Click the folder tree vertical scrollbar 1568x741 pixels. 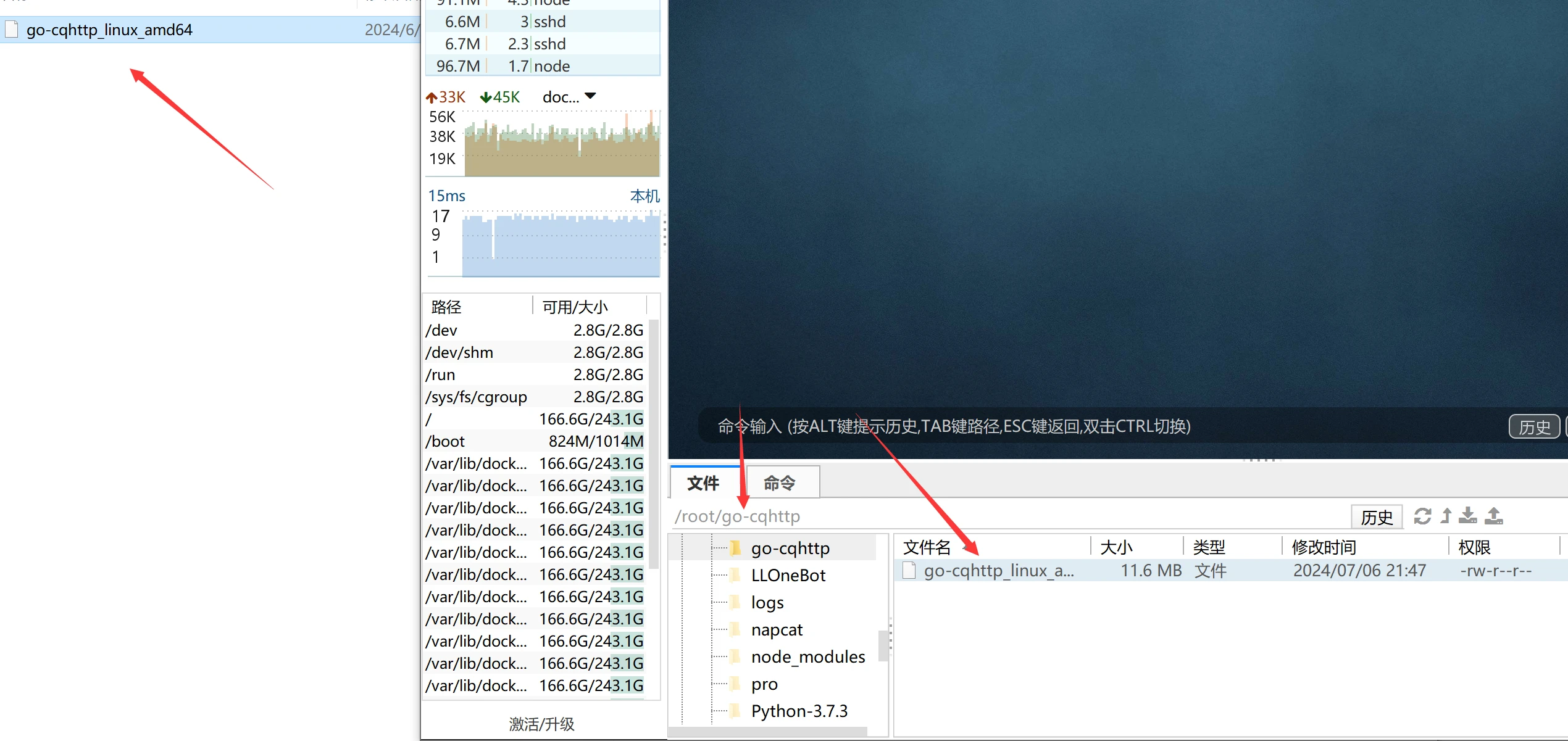(883, 645)
